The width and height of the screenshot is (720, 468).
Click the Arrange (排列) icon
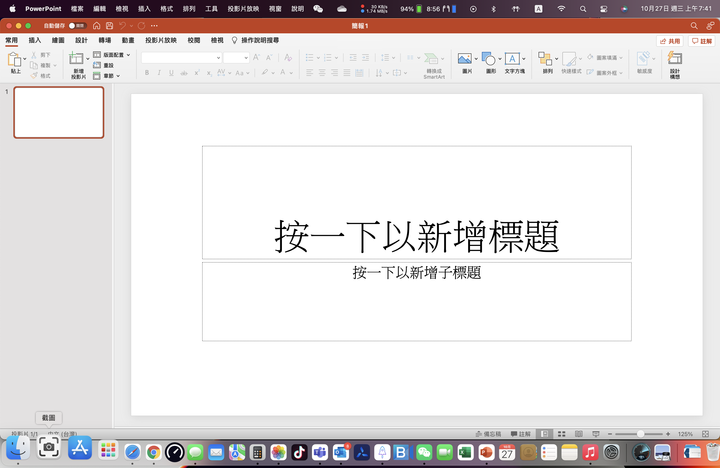coord(545,59)
